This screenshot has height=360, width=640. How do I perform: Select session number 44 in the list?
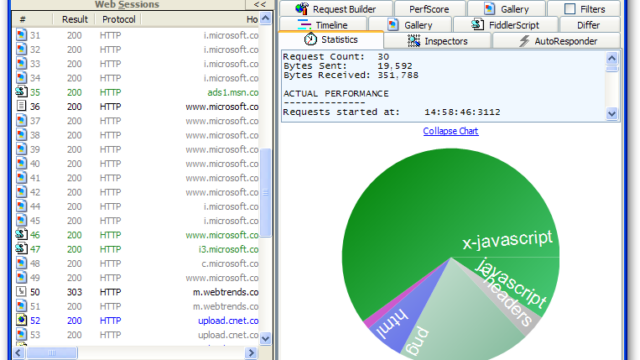35,206
